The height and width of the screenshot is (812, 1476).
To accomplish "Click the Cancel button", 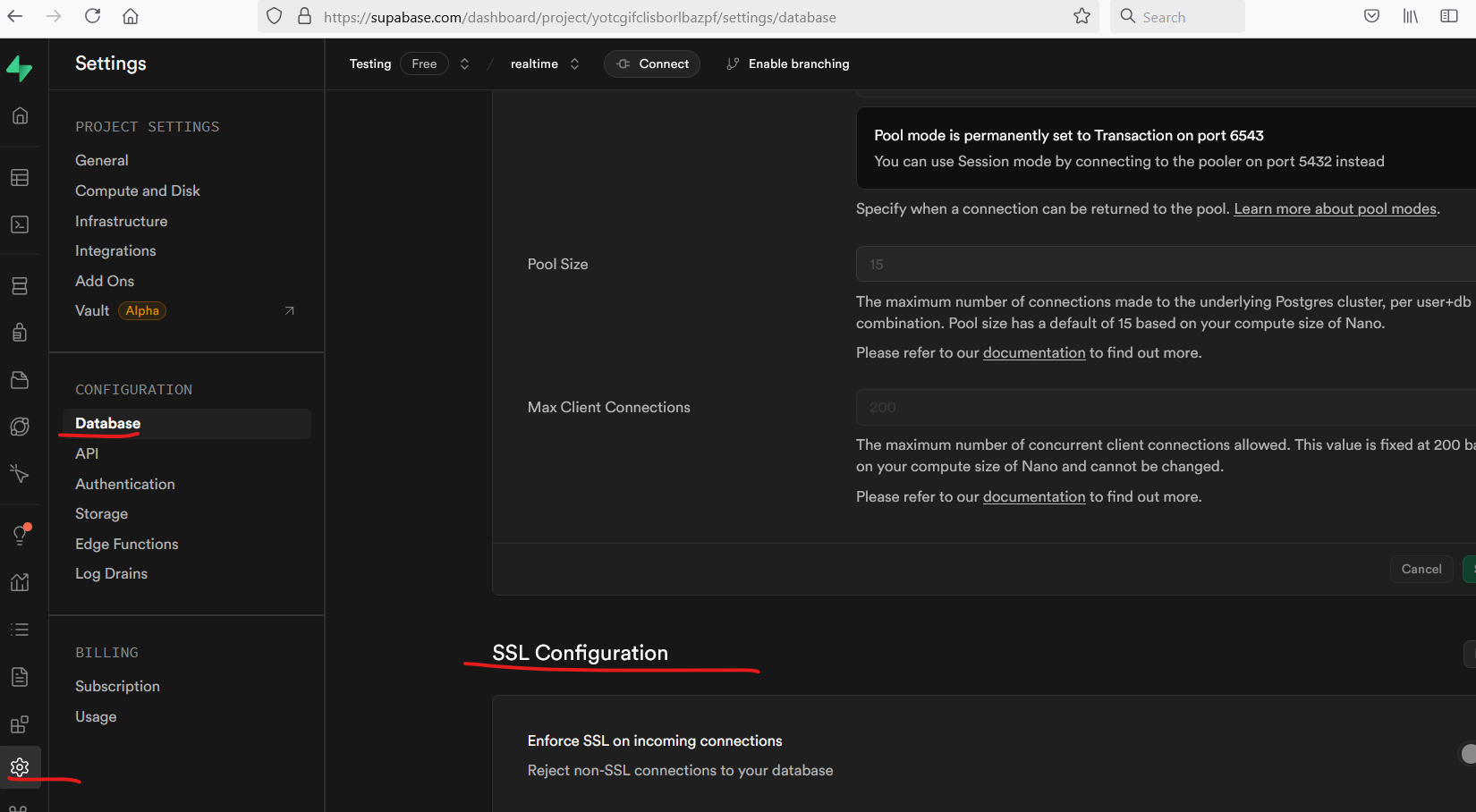I will tap(1421, 569).
